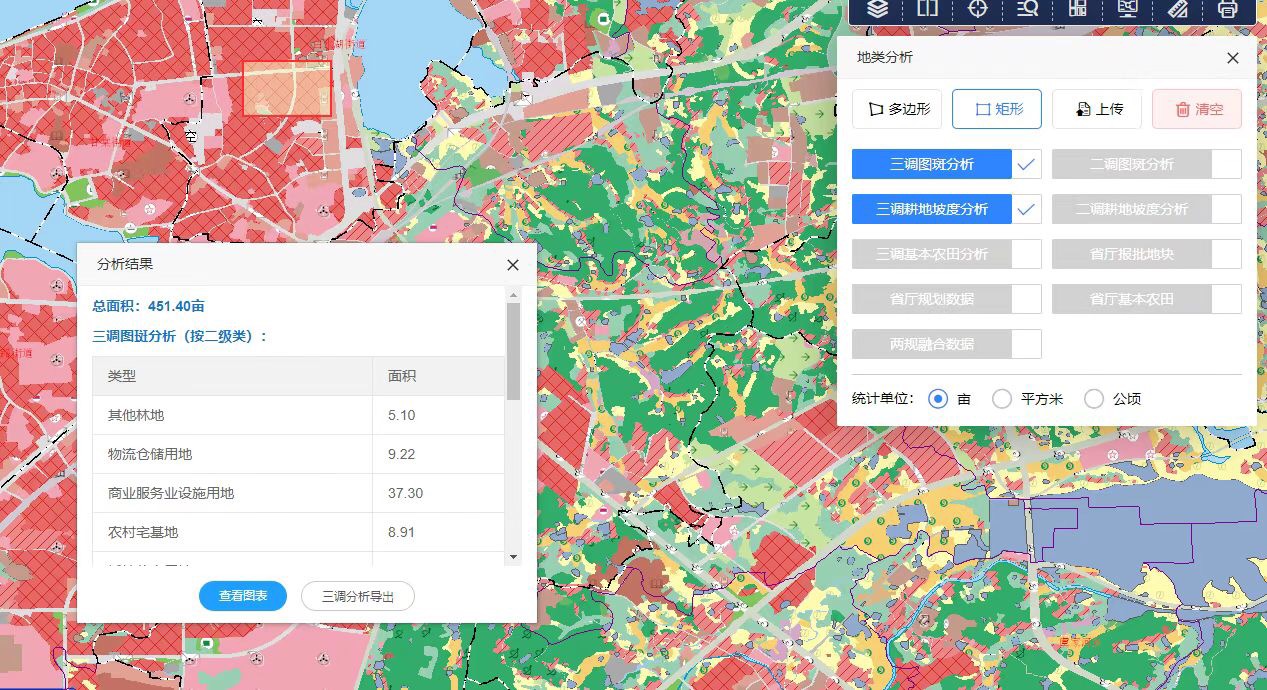The image size is (1267, 690).
Task: Open the layers stack tool
Action: (x=878, y=9)
